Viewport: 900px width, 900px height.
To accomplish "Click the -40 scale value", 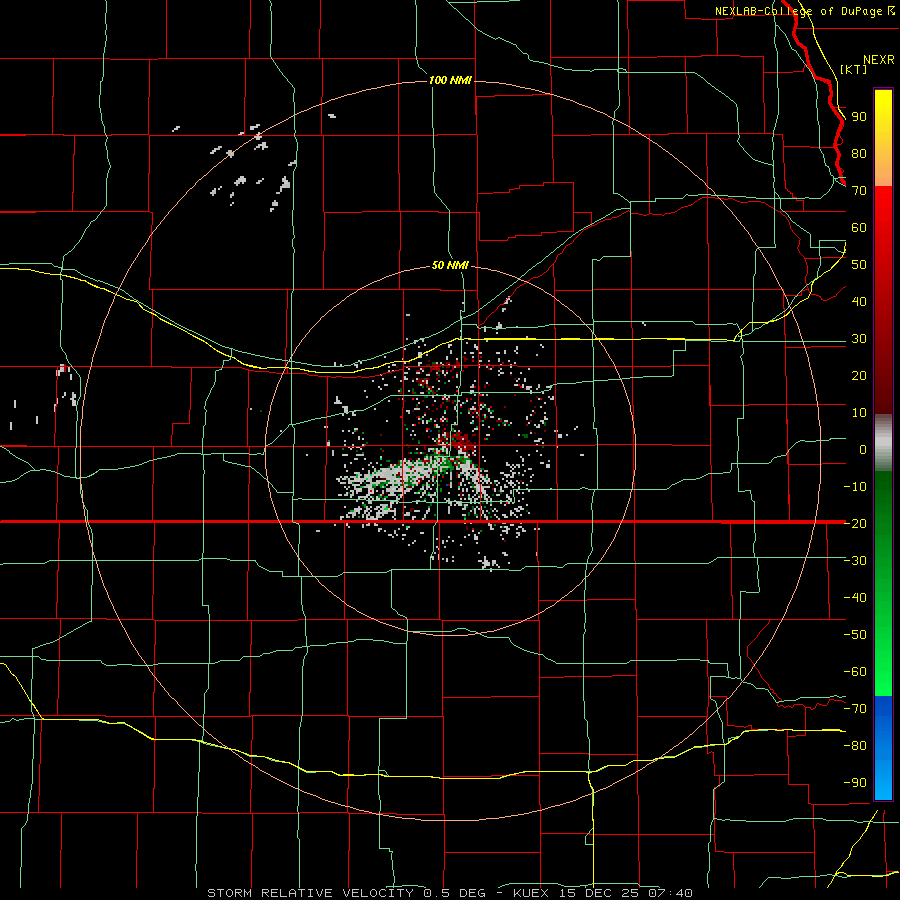I will [855, 598].
